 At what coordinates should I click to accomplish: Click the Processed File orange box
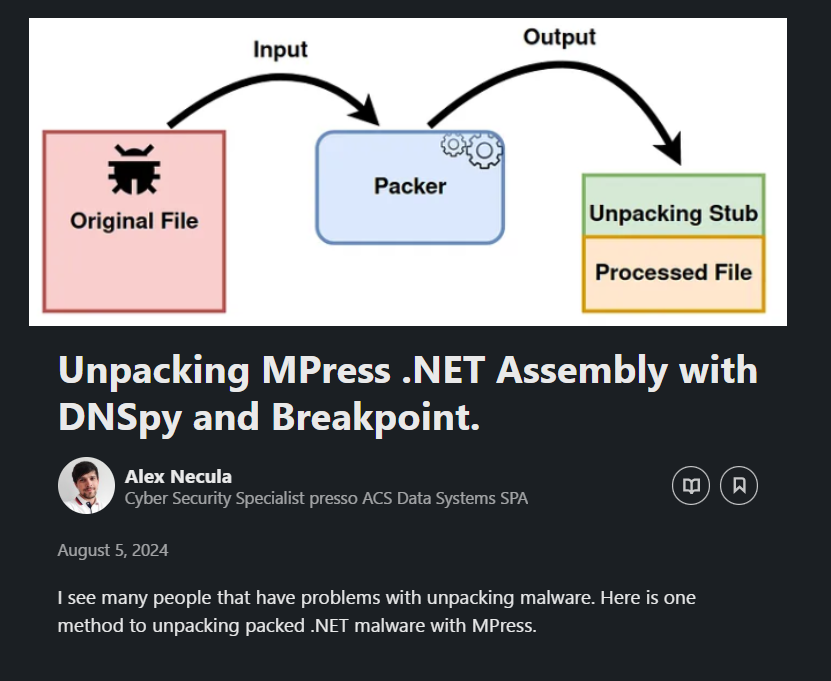[x=674, y=273]
